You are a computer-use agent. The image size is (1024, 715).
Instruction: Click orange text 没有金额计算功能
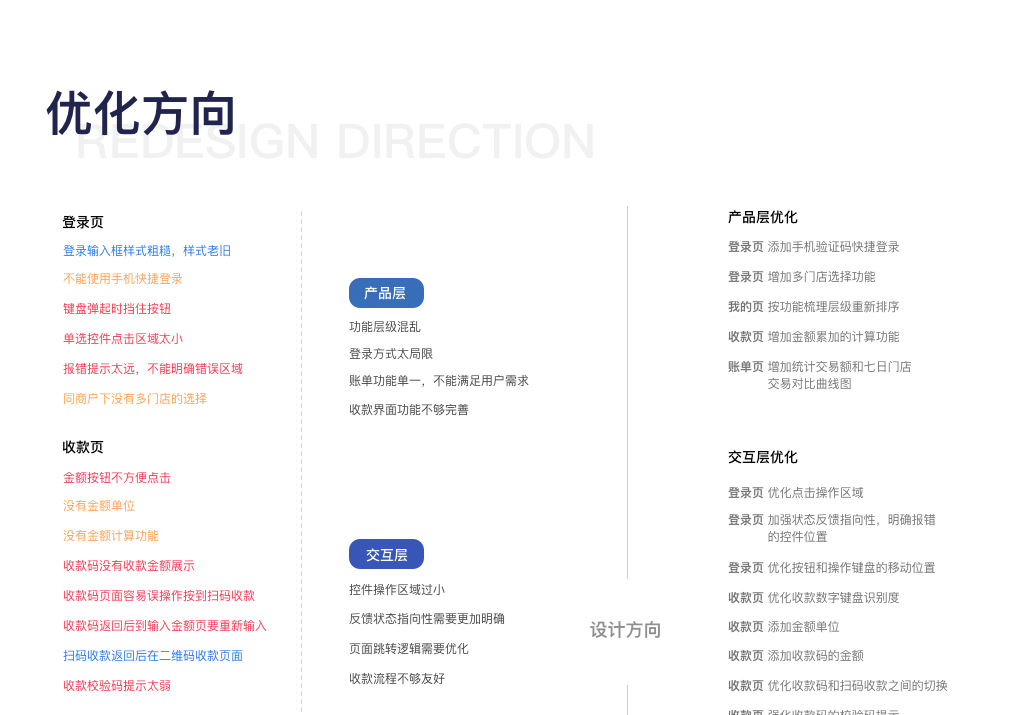pos(111,536)
